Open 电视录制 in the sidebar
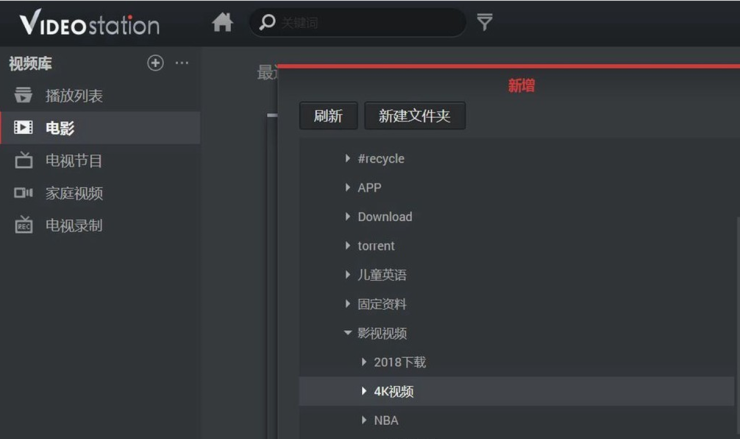This screenshot has width=740, height=439. 74,226
